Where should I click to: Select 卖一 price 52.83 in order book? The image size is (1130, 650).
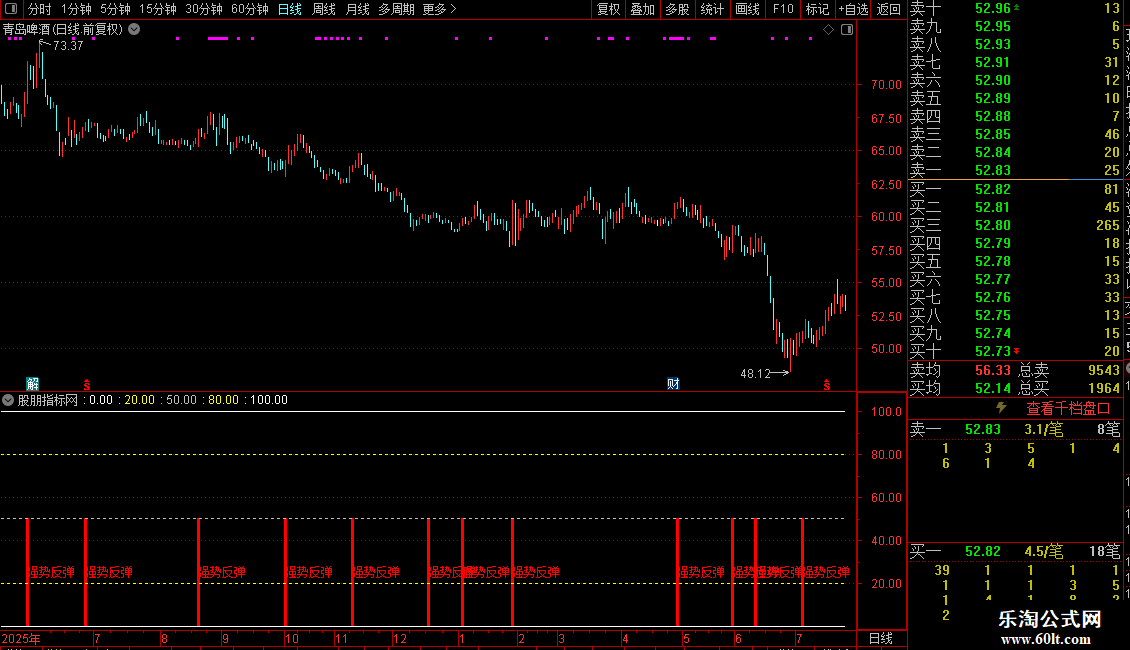(993, 171)
